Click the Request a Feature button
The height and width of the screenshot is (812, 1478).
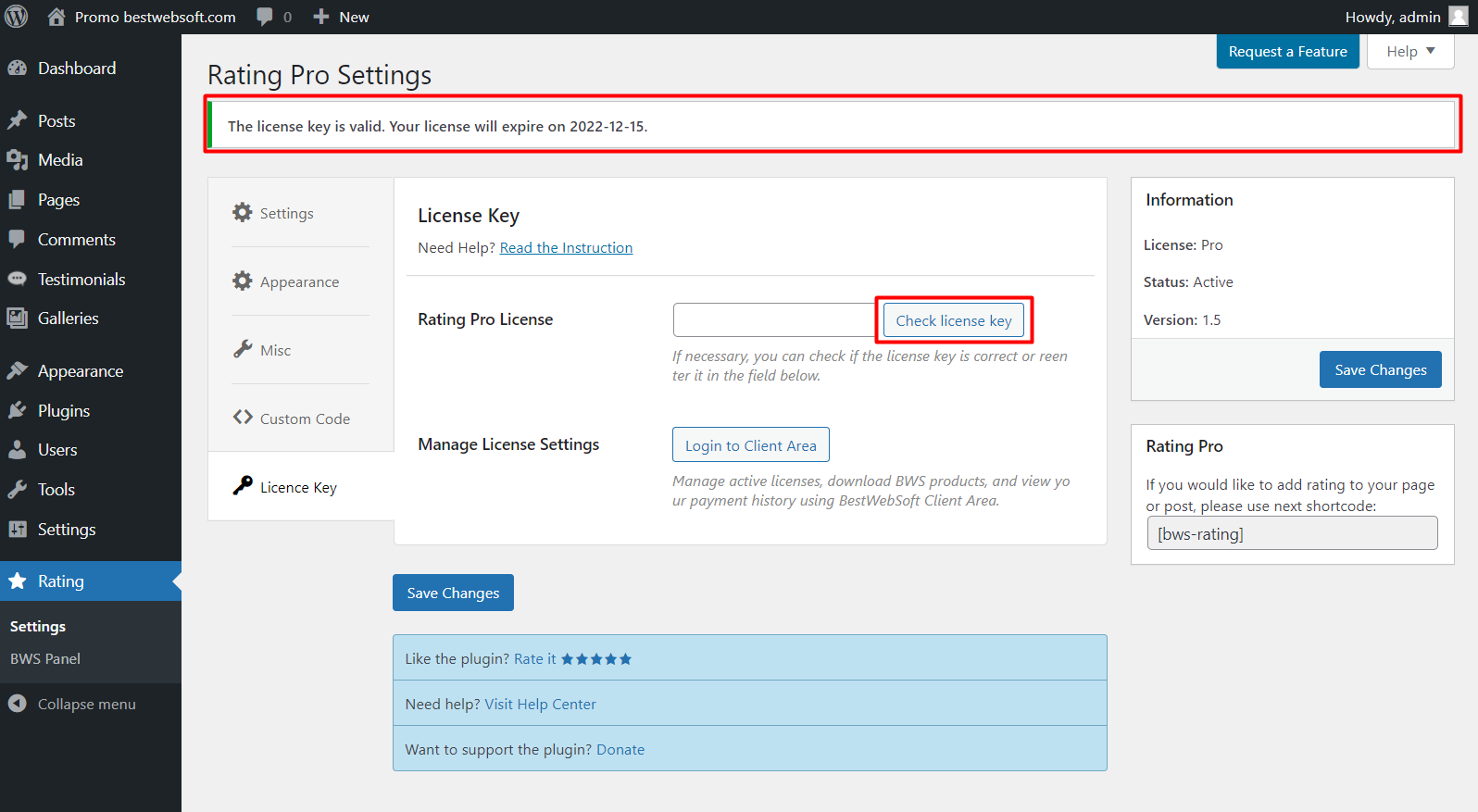[1287, 52]
